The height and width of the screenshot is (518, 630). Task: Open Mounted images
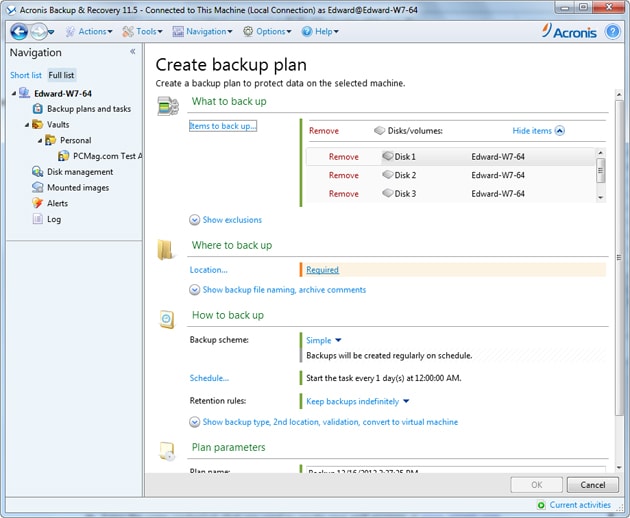pyautogui.click(x=78, y=188)
